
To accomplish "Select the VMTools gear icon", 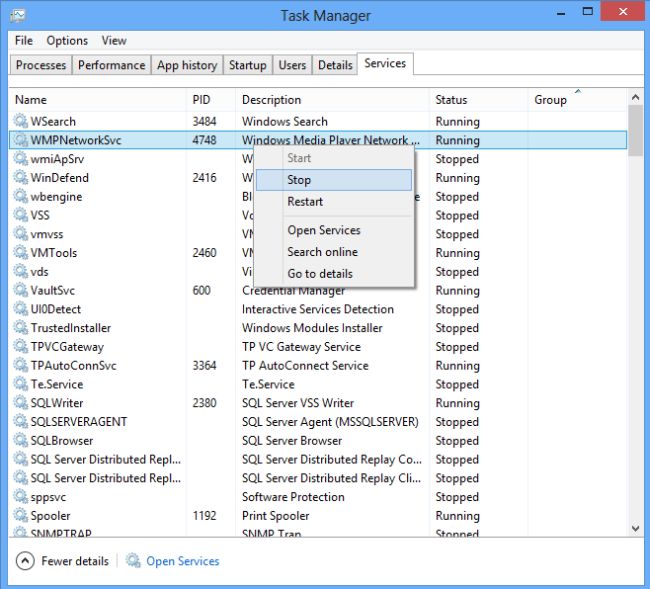I will (x=20, y=252).
